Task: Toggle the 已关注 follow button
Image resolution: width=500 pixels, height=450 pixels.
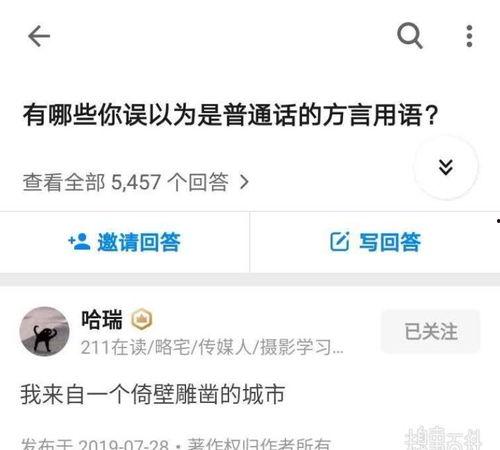Action: (431, 332)
